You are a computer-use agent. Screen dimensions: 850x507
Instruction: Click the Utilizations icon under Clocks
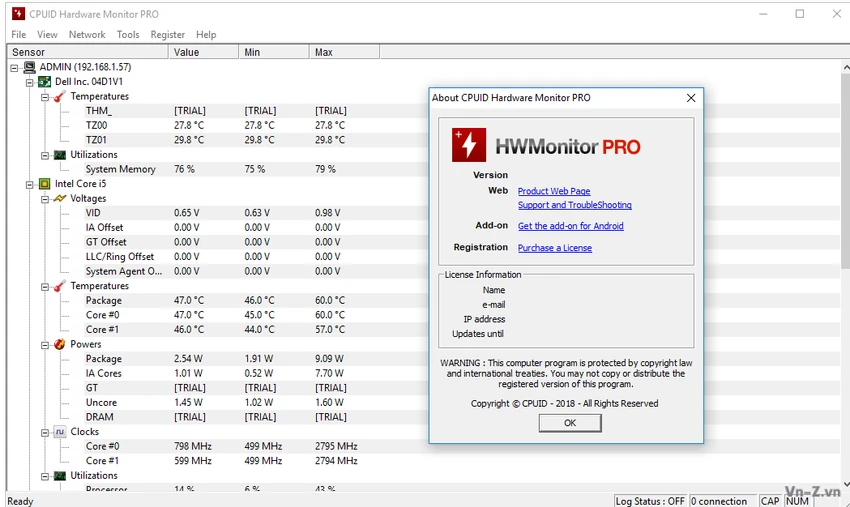pyautogui.click(x=60, y=476)
